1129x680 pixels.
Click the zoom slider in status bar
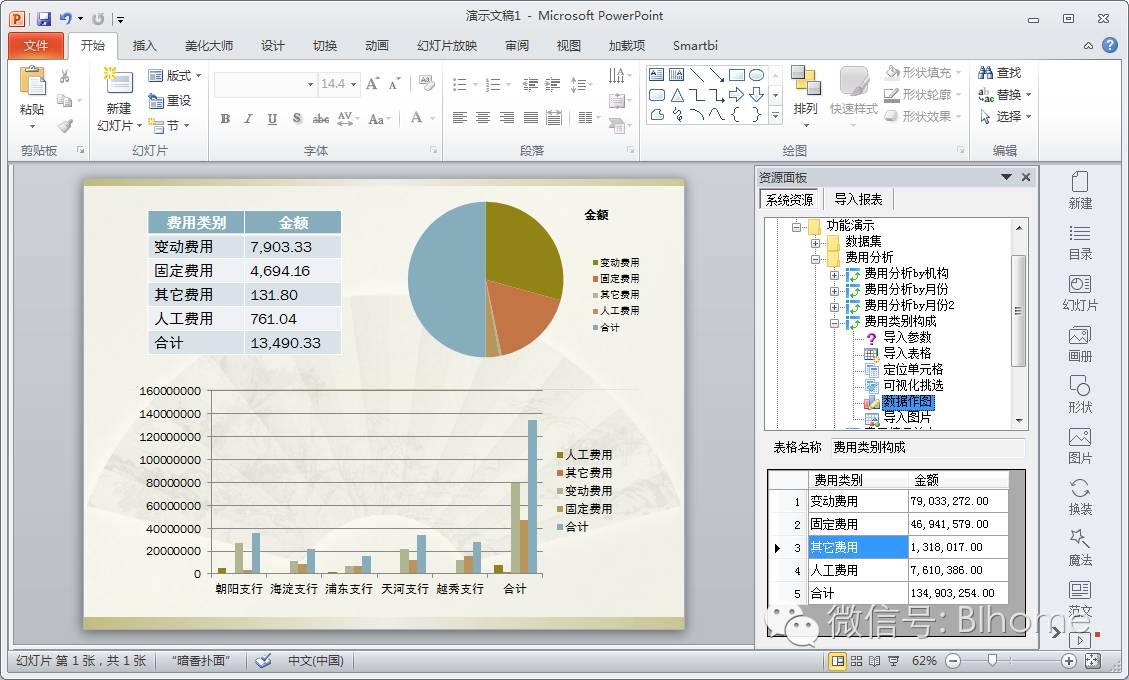point(992,661)
